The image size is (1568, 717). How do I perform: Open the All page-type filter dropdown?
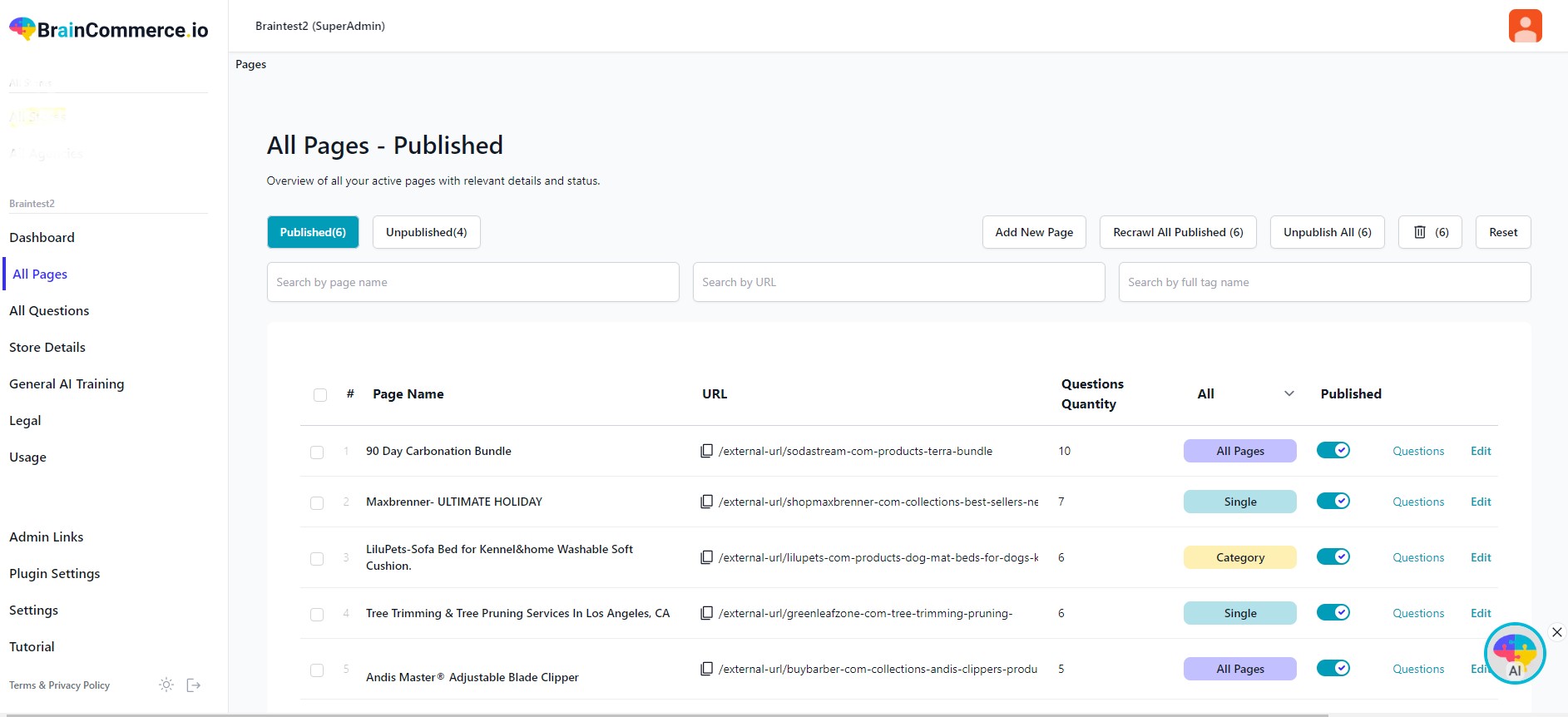1245,393
